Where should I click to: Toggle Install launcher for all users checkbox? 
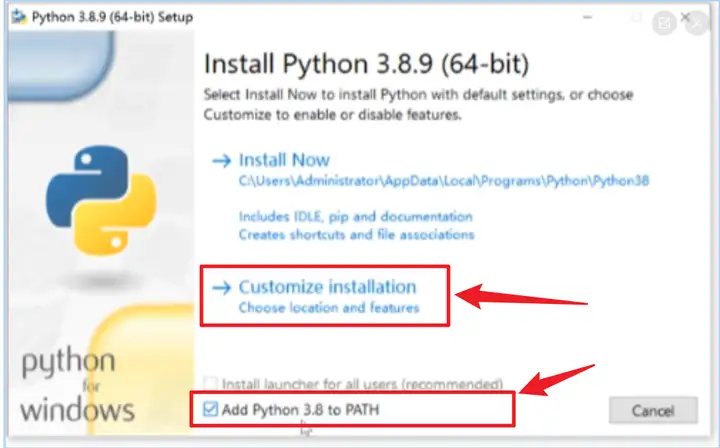click(211, 383)
